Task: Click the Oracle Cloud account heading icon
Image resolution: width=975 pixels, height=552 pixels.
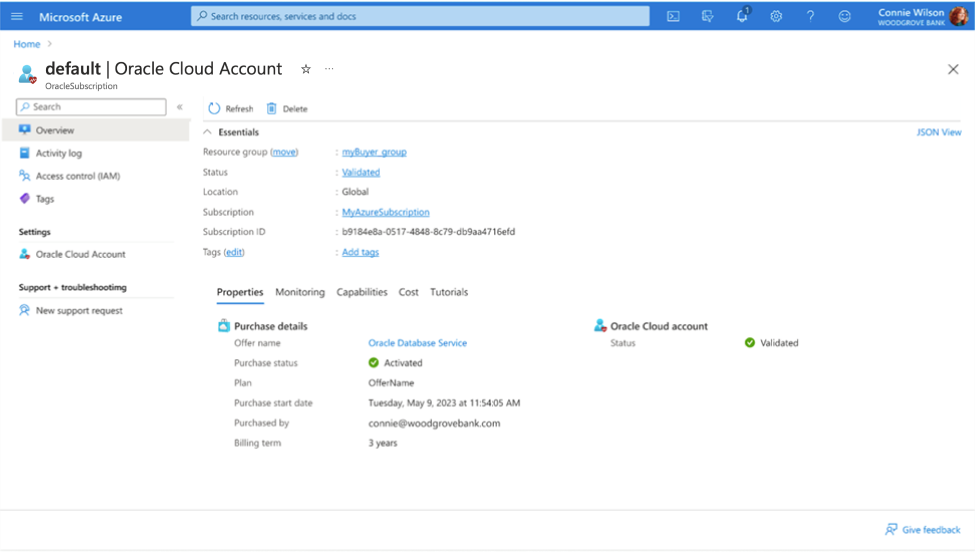Action: (x=600, y=326)
